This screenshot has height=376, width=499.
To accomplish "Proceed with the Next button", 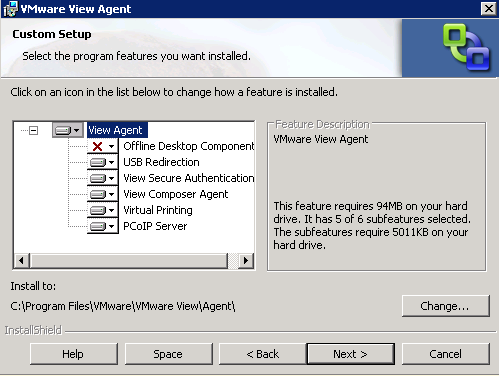I will coord(351,354).
